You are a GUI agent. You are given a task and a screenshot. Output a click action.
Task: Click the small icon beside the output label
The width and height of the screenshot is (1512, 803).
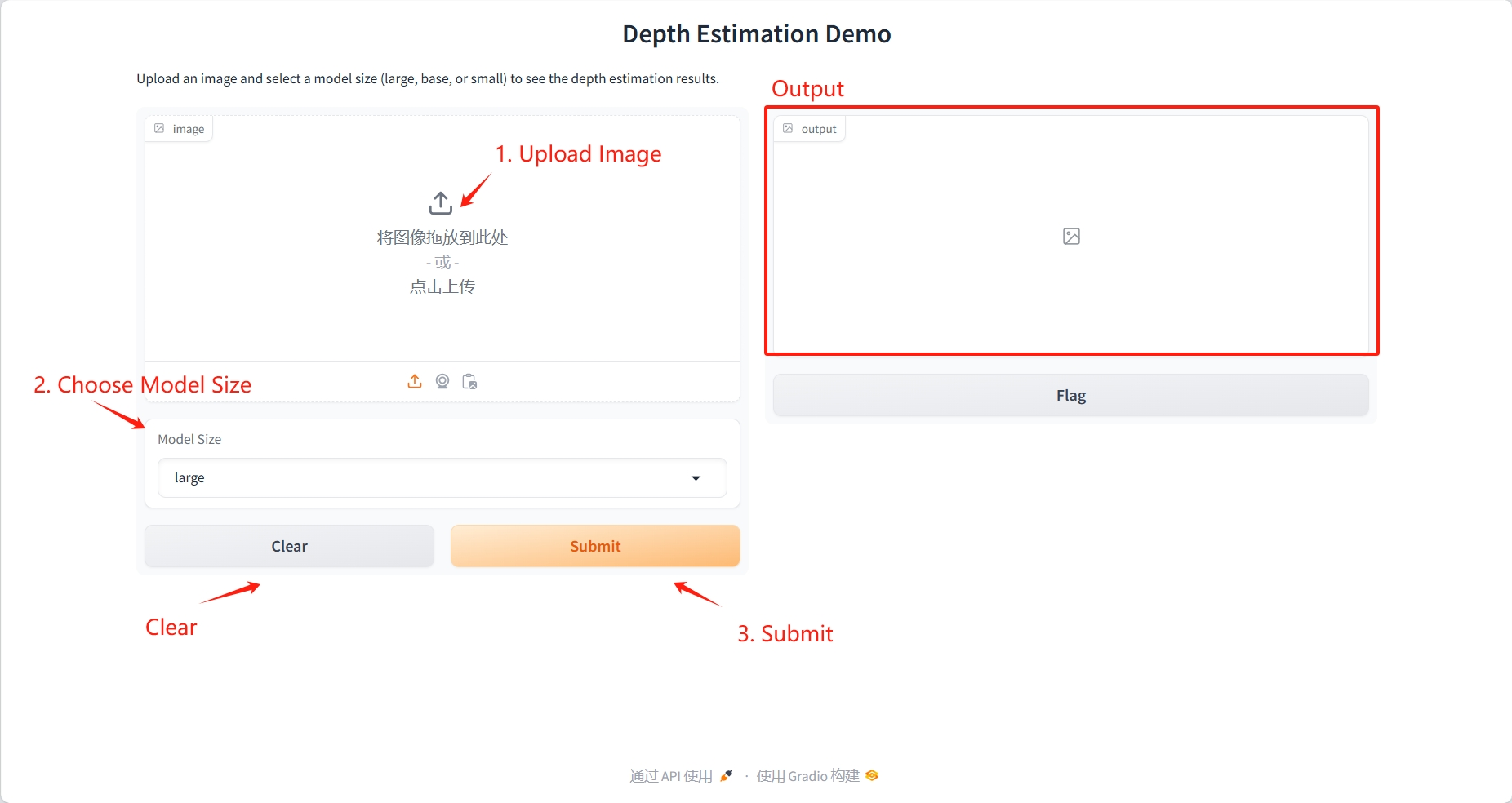pos(788,129)
